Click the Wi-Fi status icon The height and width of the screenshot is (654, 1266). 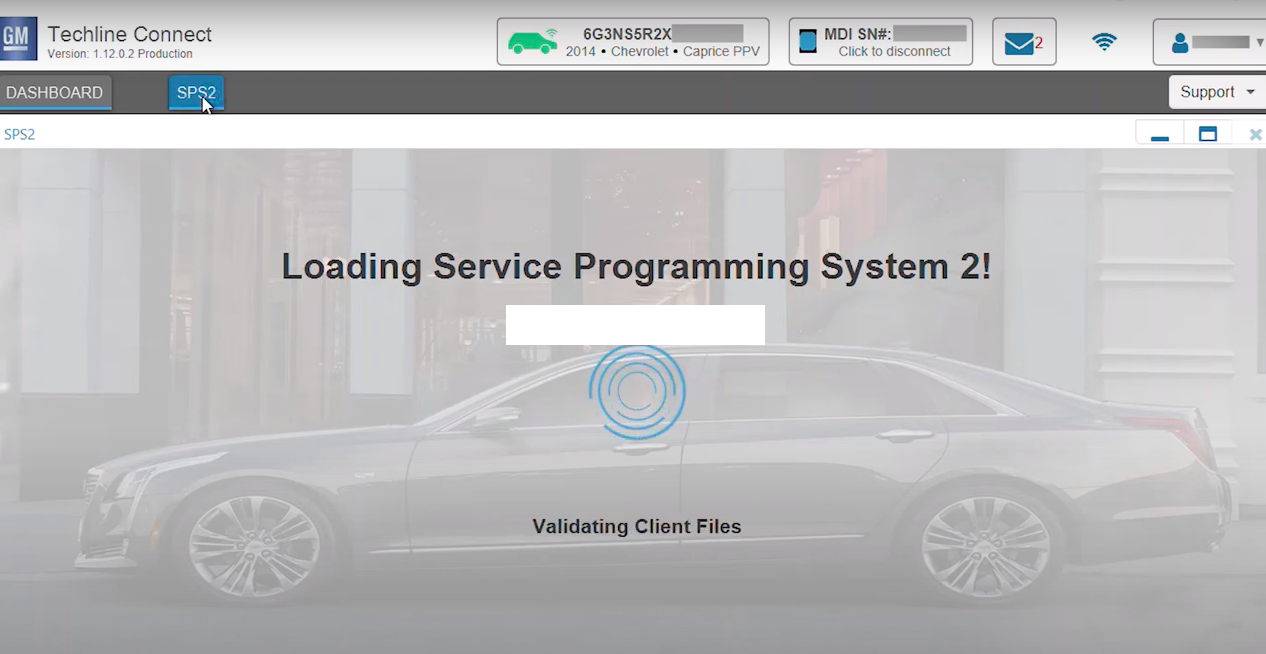click(x=1103, y=41)
